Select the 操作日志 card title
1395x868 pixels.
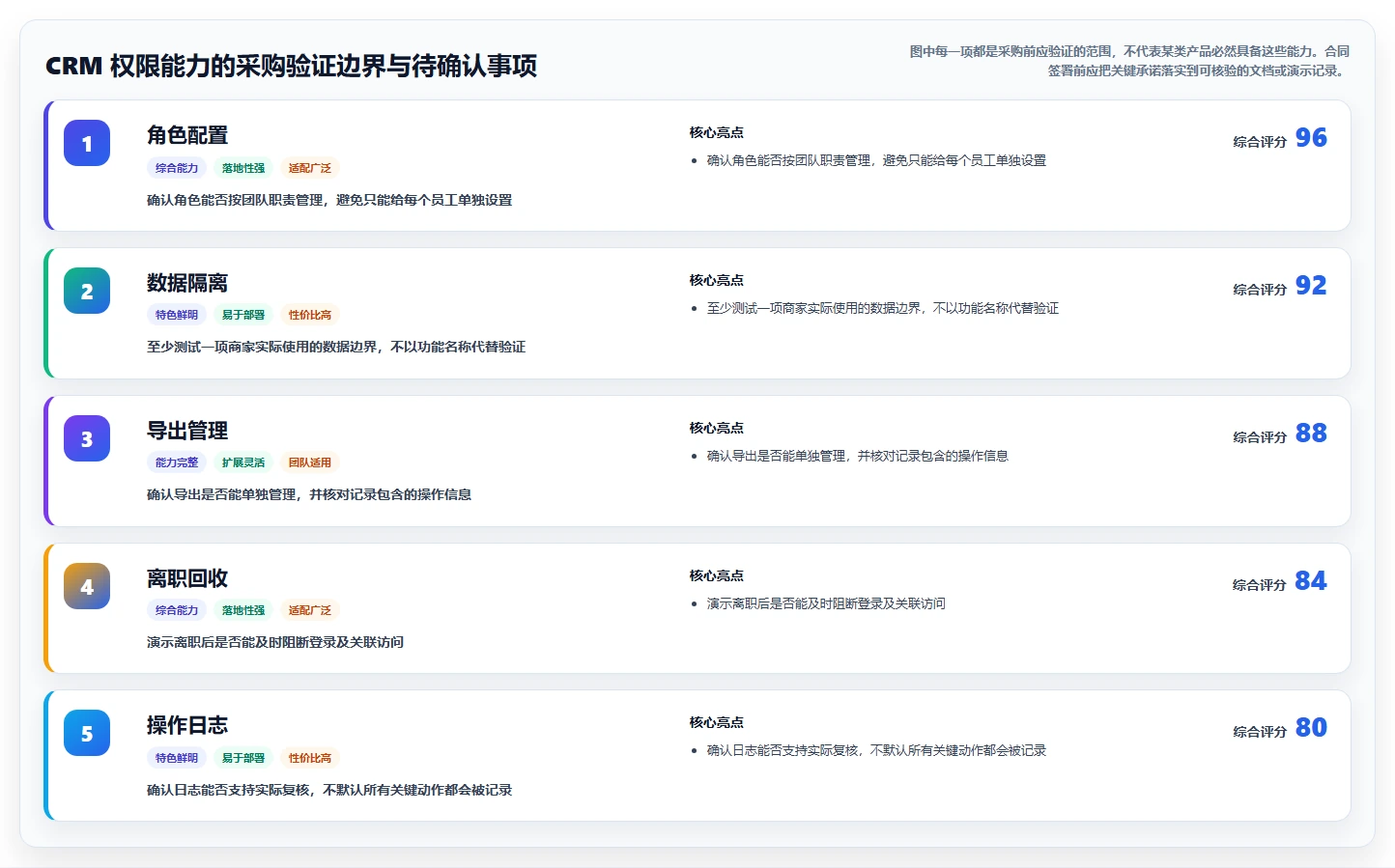tap(187, 725)
